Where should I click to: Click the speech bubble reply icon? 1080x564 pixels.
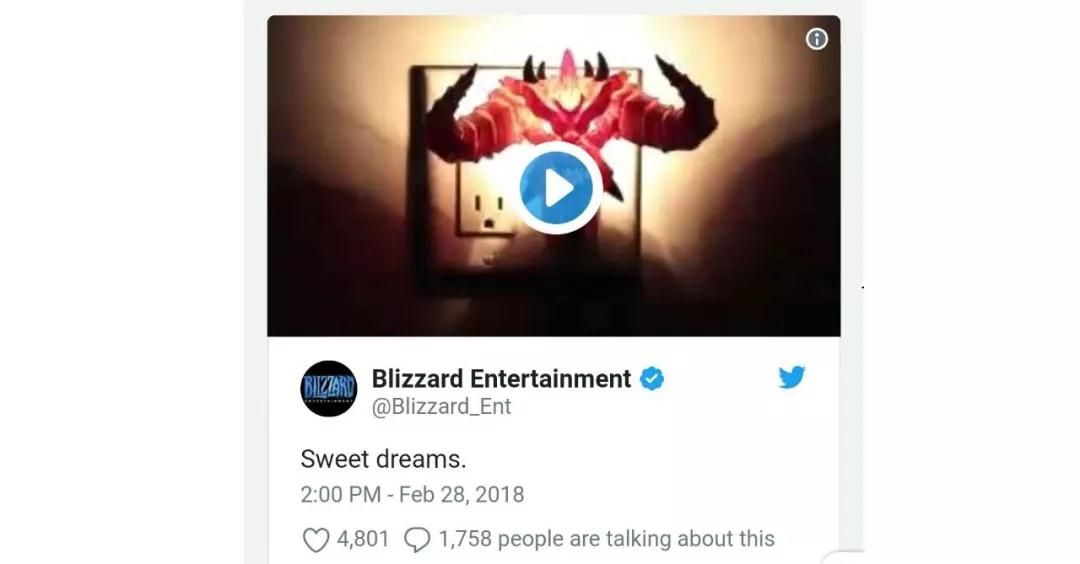[x=417, y=539]
